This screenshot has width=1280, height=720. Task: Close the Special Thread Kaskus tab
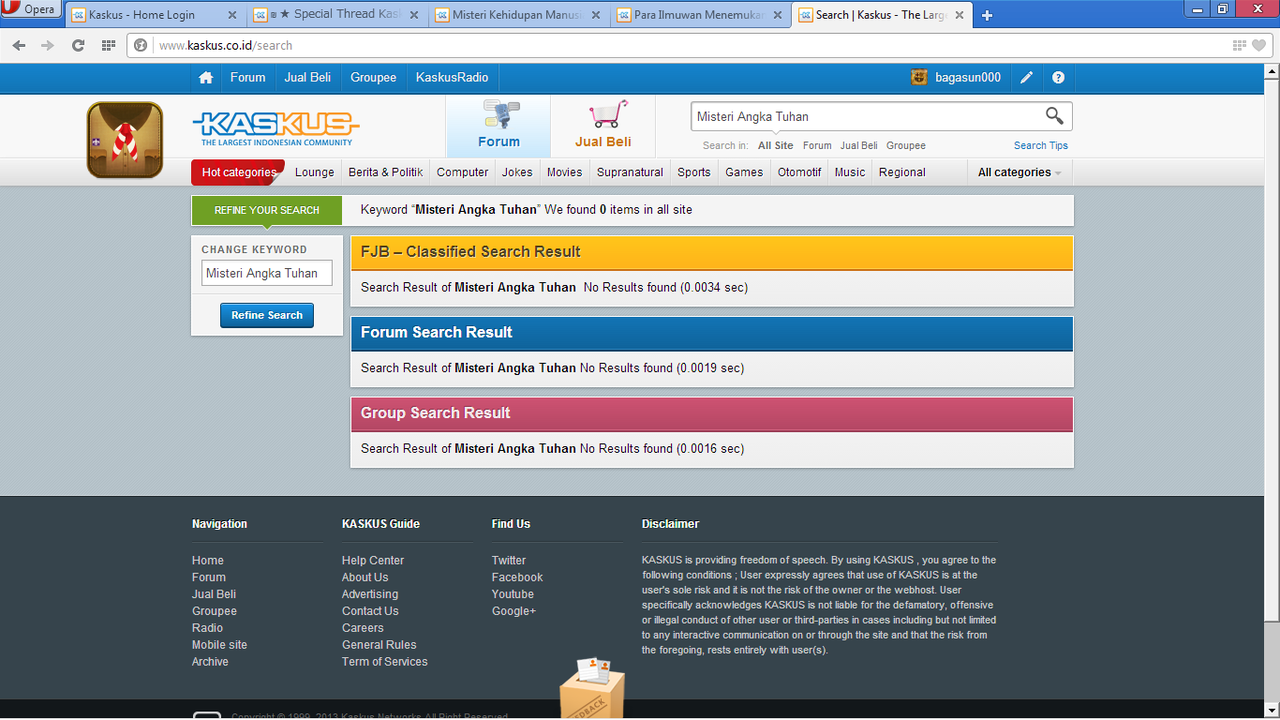coord(415,15)
